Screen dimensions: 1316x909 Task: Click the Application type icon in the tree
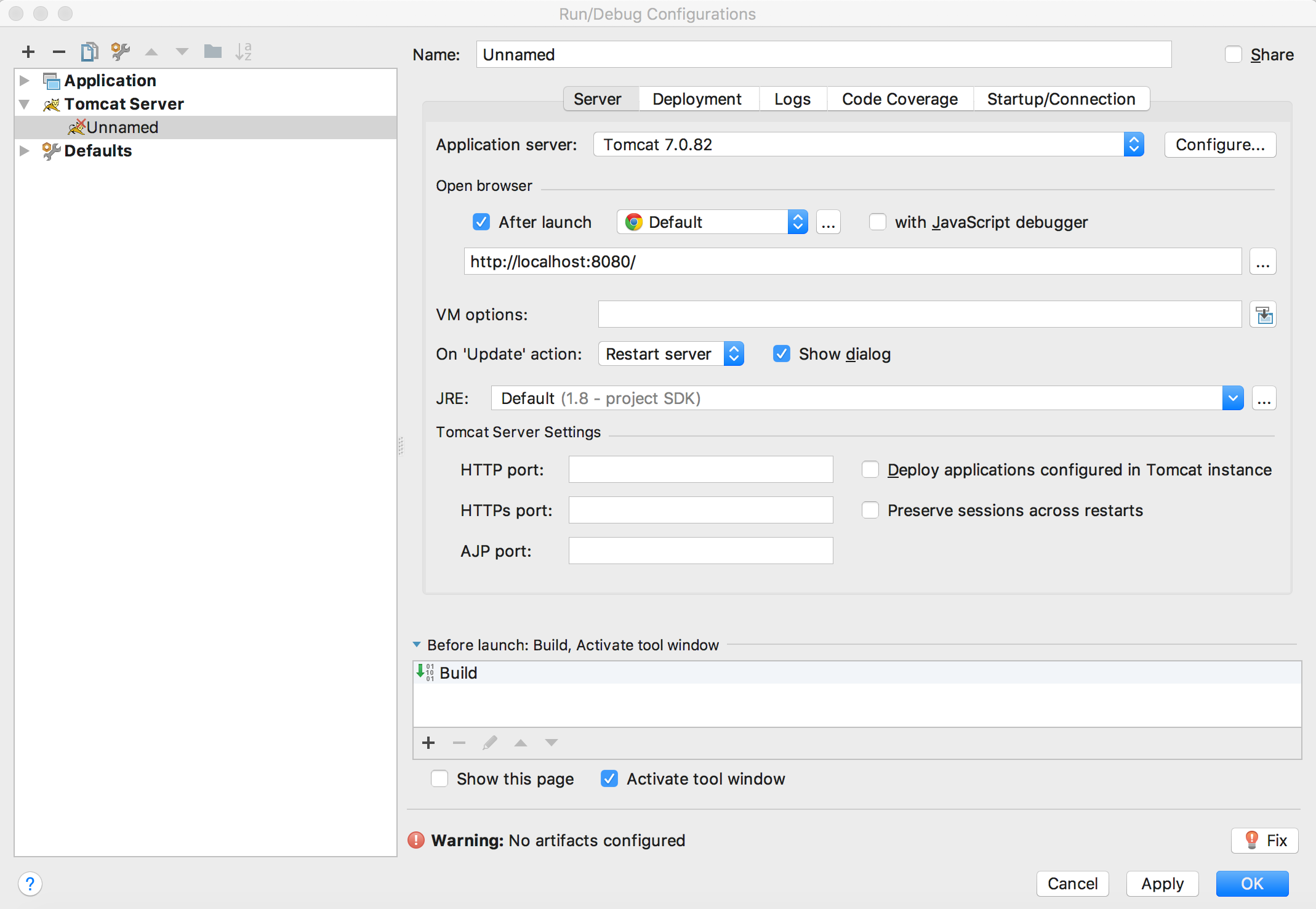click(52, 81)
